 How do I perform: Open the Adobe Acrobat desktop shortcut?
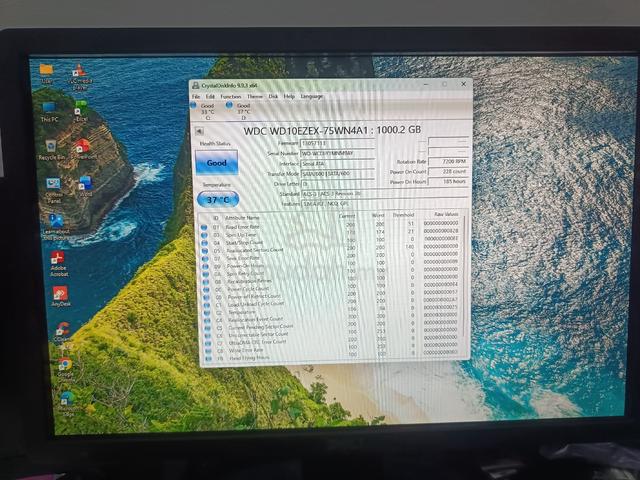click(x=58, y=264)
